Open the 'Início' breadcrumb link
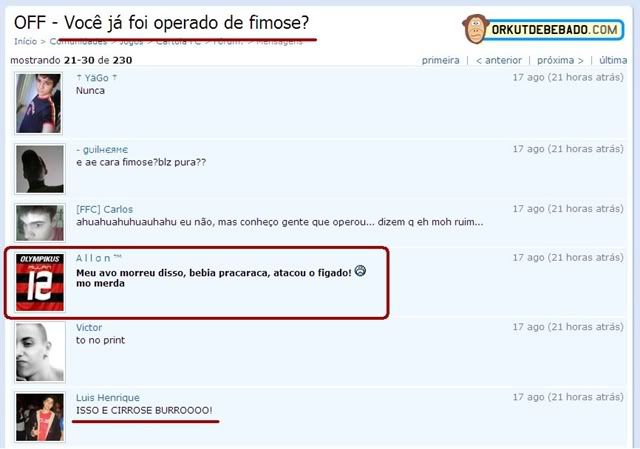 coord(25,41)
